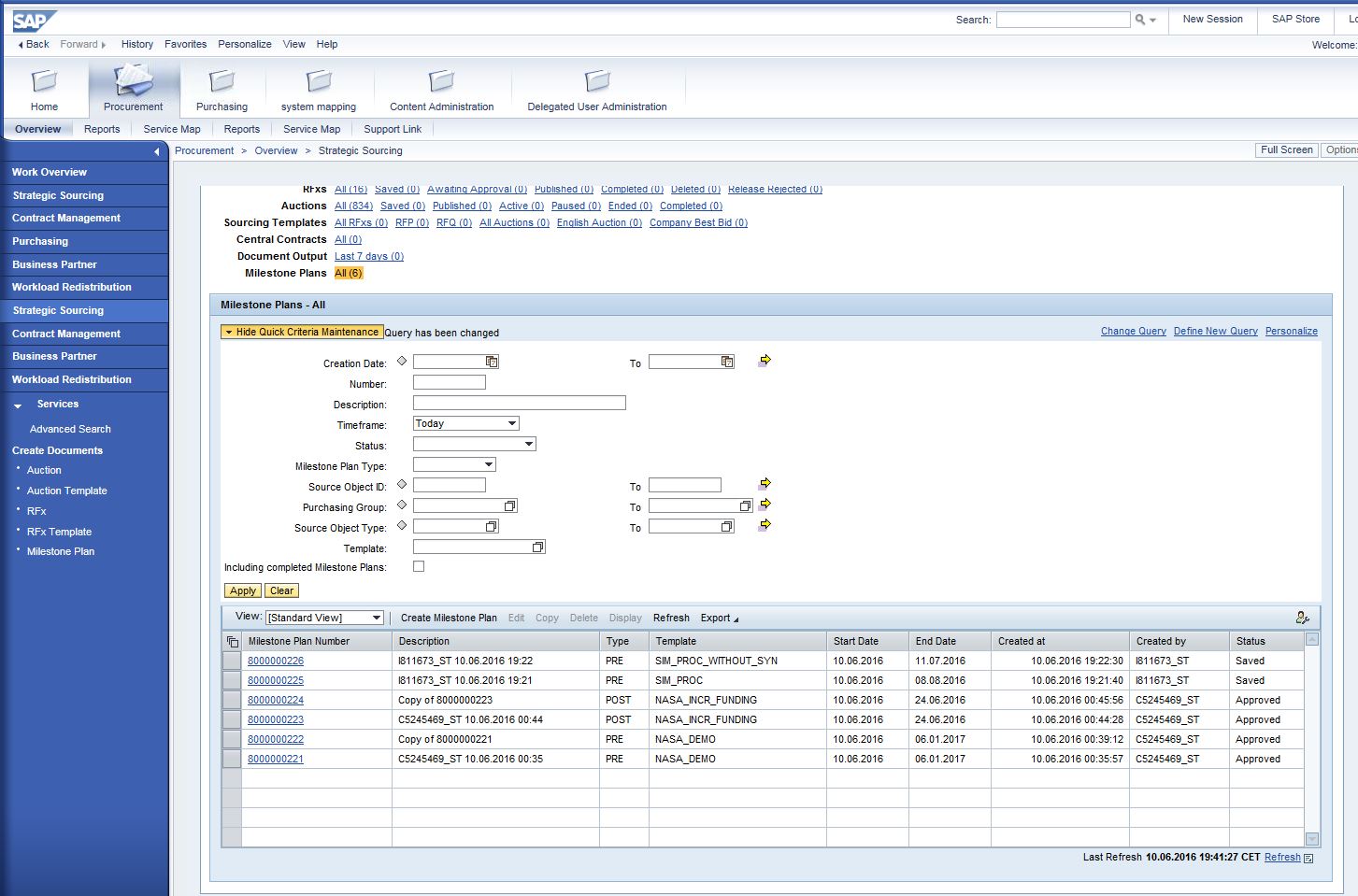Select the row for milestone plan 8000000221

tap(231, 759)
